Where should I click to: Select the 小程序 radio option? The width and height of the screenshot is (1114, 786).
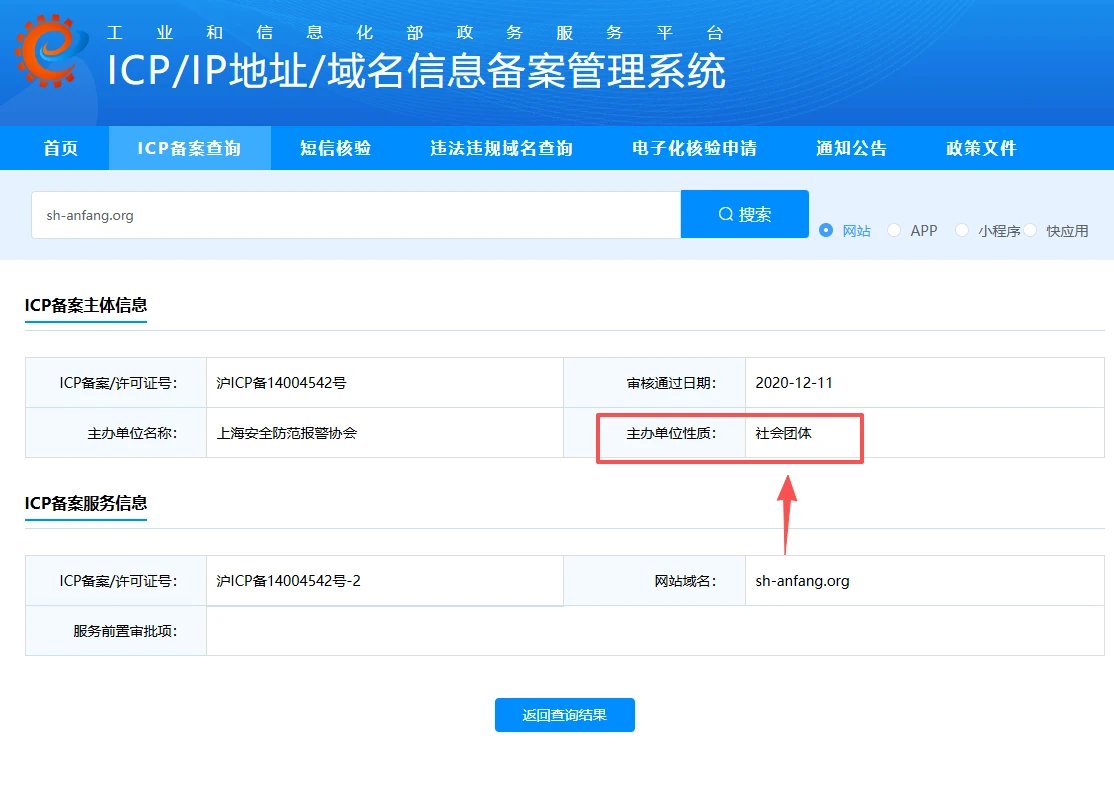click(x=962, y=230)
